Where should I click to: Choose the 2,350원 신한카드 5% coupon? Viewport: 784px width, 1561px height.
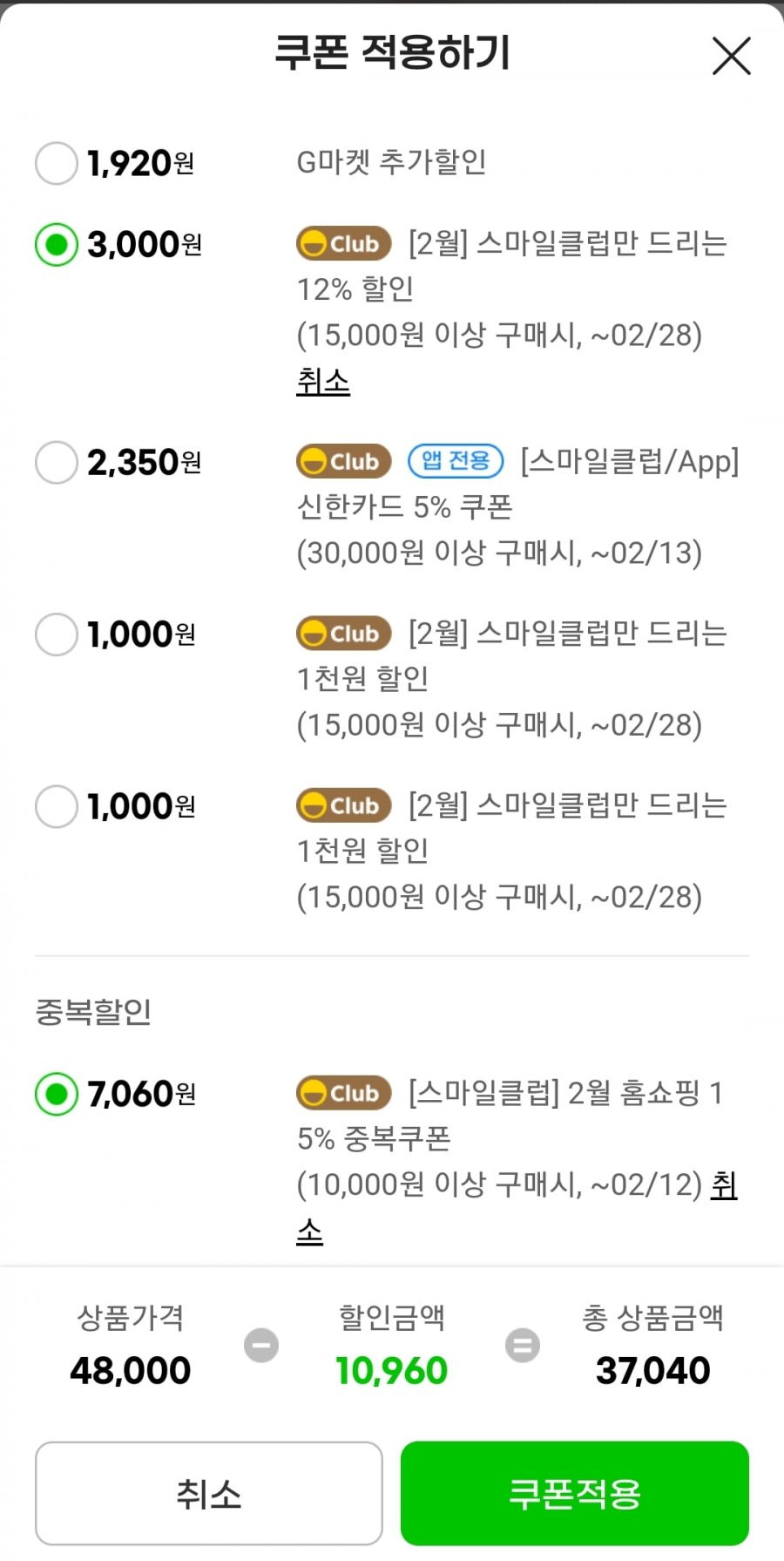point(57,462)
